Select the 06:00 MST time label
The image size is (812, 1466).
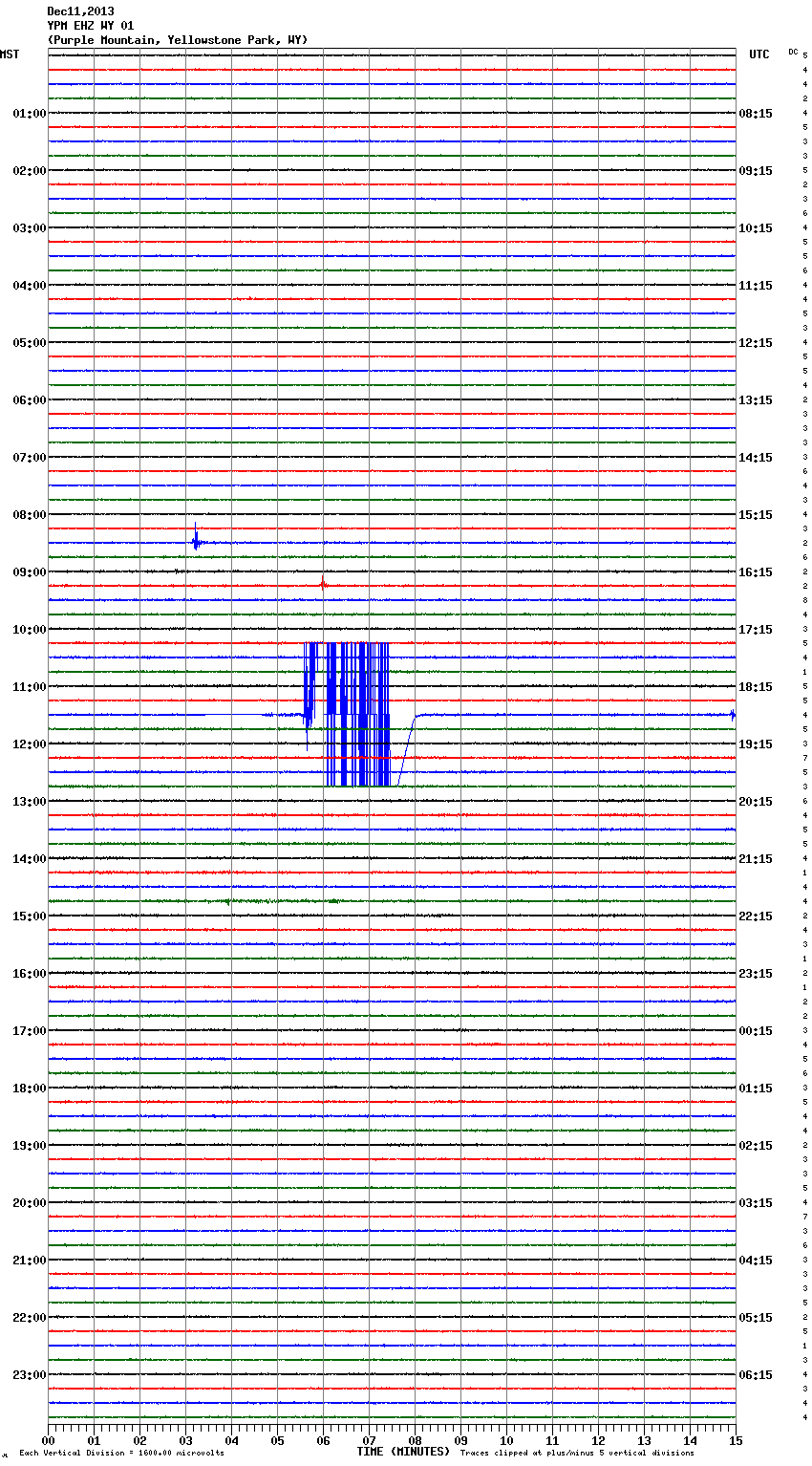tap(30, 400)
